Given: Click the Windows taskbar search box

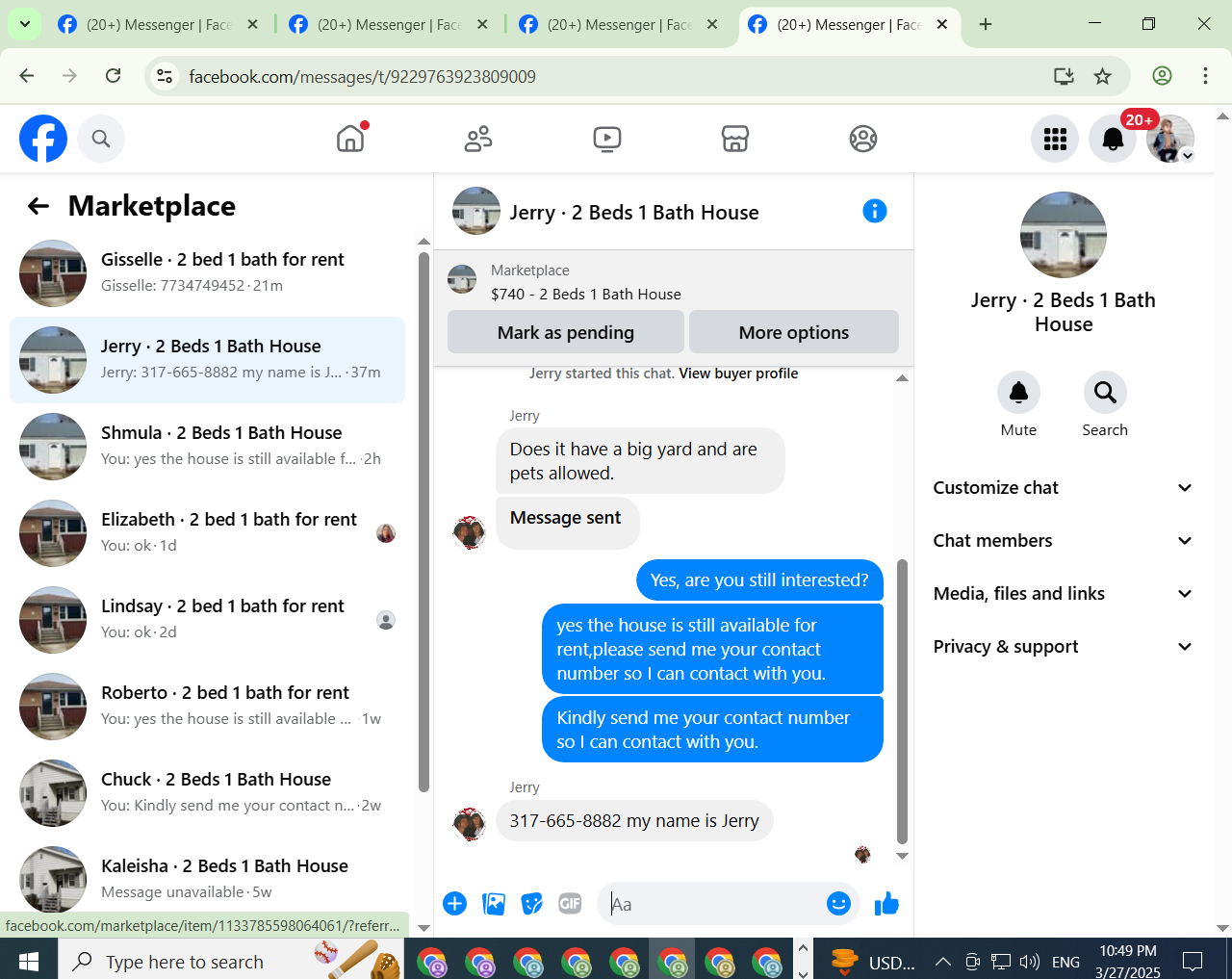Looking at the screenshot, I should click(231, 962).
